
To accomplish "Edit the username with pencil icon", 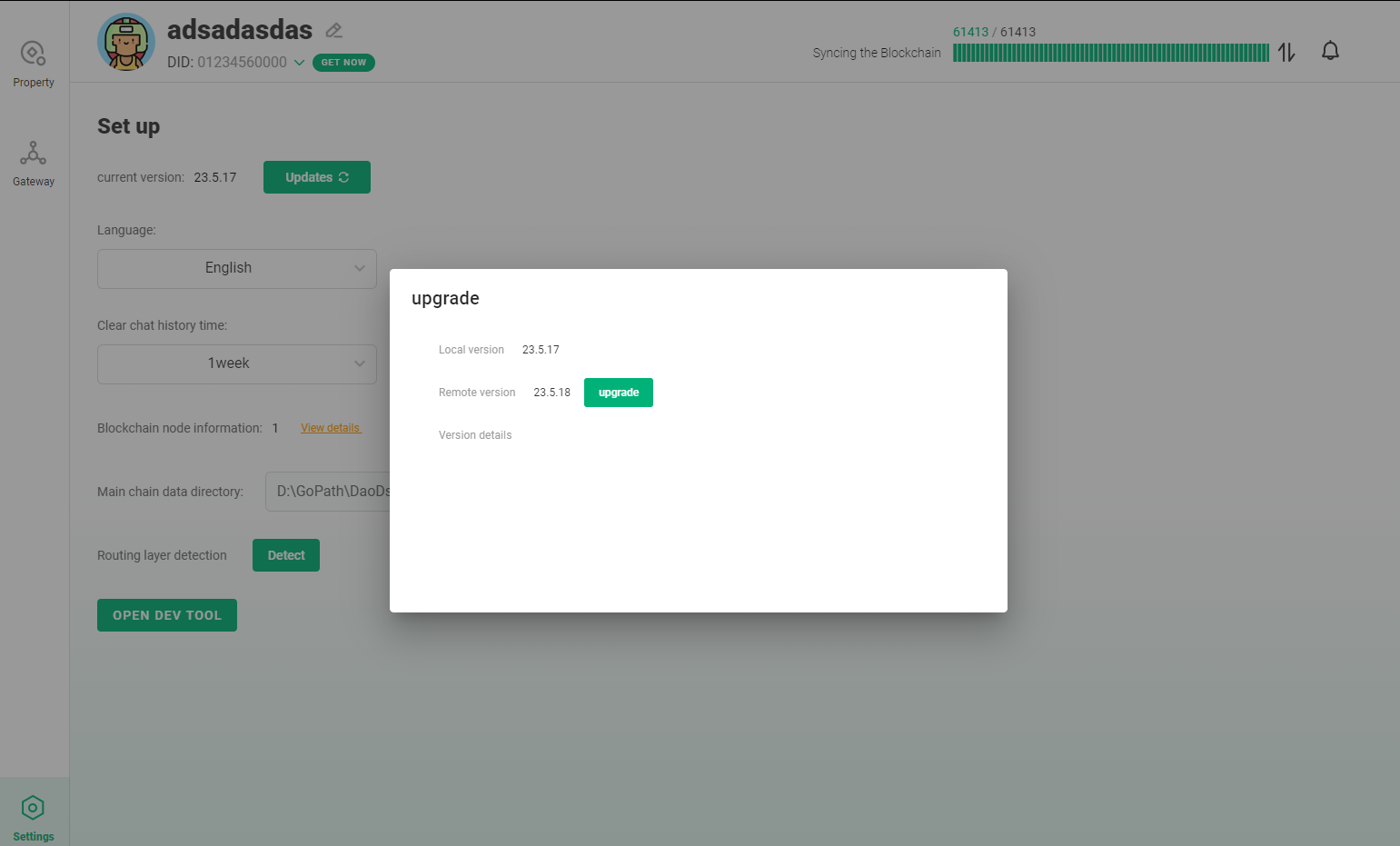I will [x=334, y=30].
